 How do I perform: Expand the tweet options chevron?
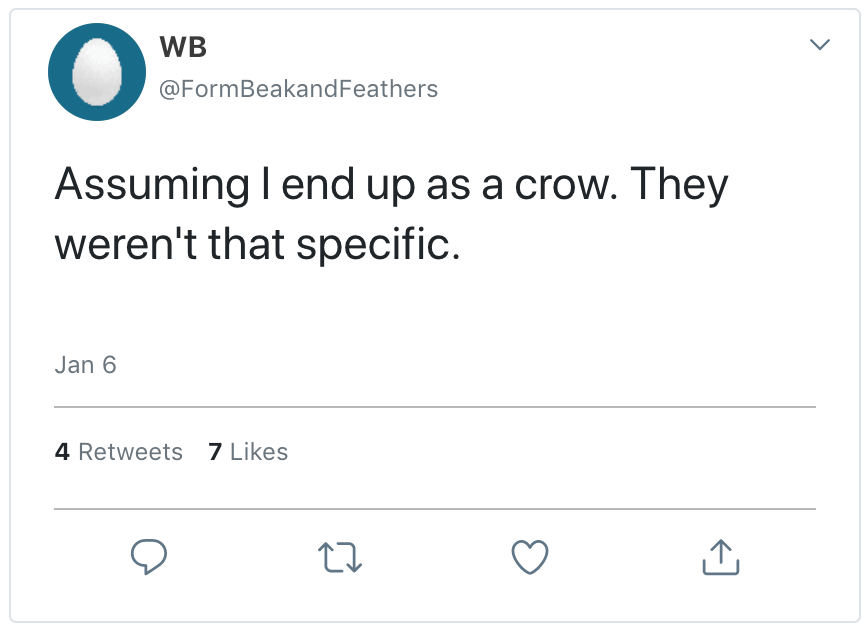point(819,45)
